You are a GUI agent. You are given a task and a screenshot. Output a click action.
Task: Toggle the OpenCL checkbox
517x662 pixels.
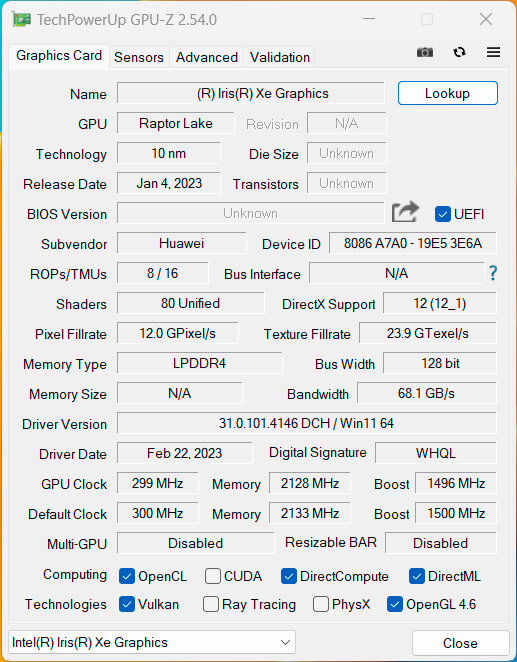(127, 576)
